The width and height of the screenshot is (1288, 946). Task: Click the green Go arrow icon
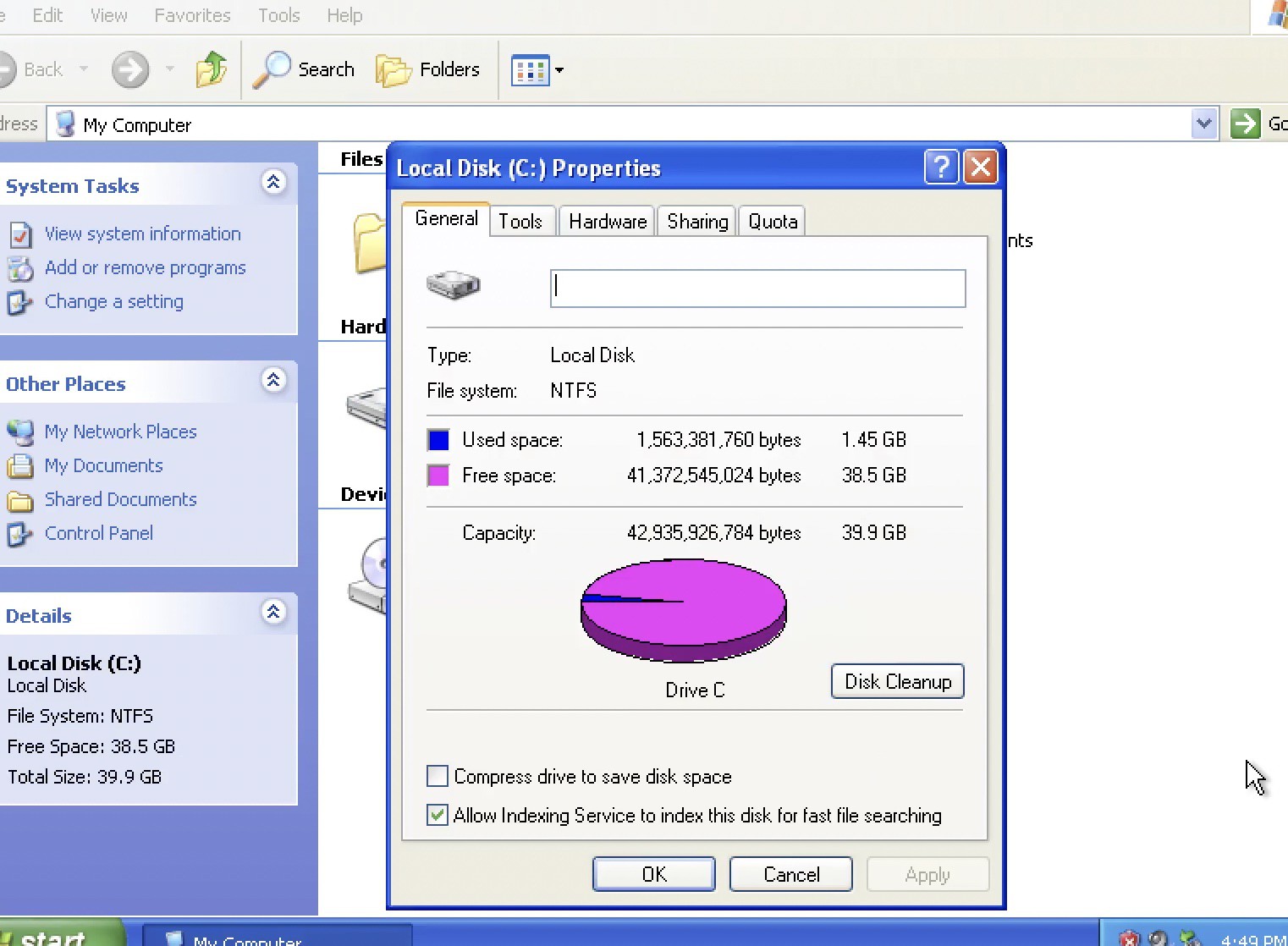pos(1245,124)
